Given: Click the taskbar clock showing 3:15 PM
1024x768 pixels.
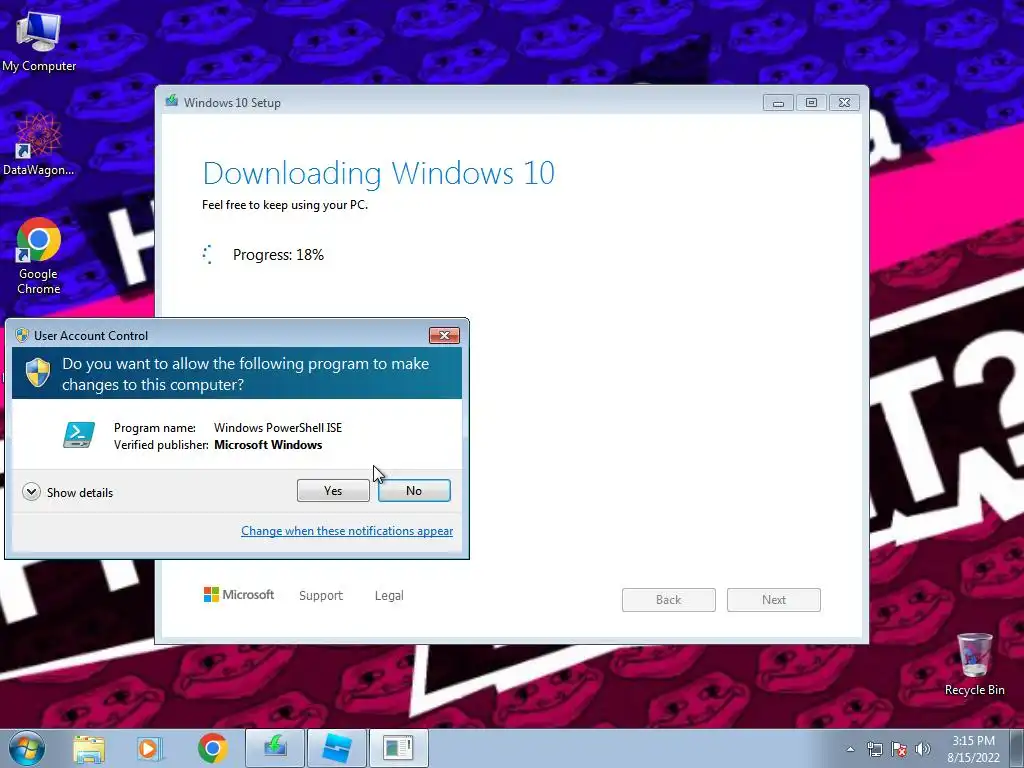Looking at the screenshot, I should click(973, 749).
